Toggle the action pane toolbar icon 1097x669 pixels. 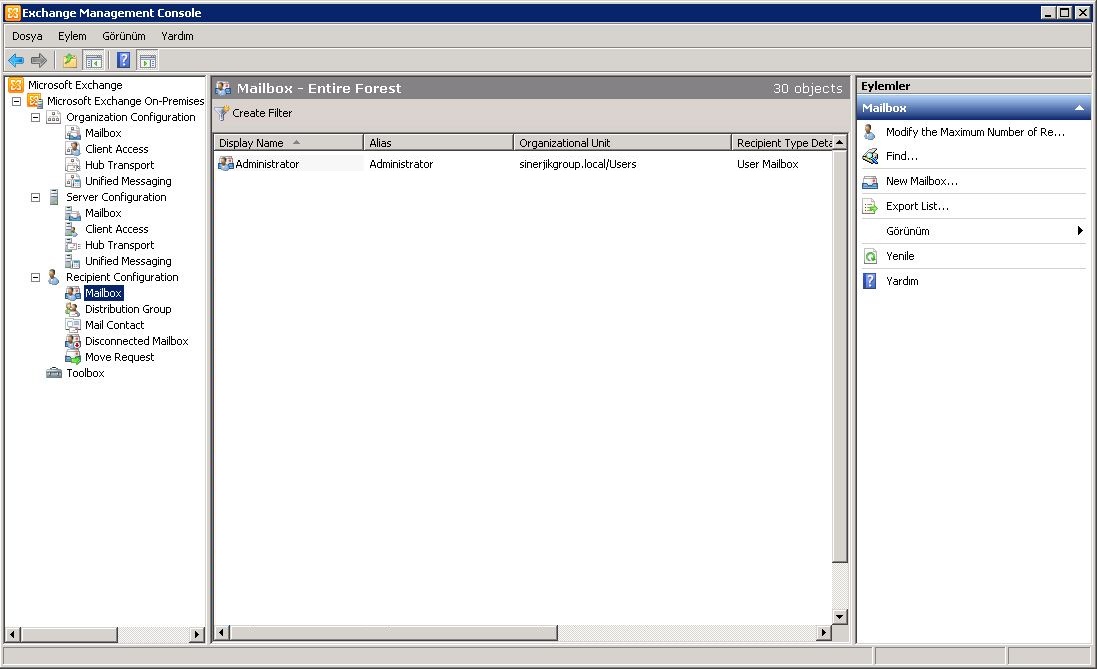(x=147, y=61)
